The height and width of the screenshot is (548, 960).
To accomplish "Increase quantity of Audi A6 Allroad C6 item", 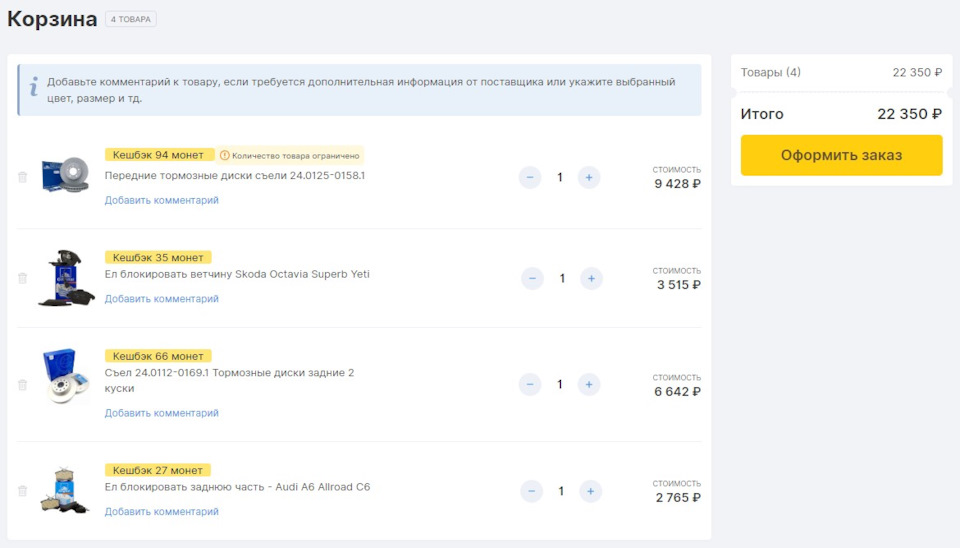I will tap(590, 491).
